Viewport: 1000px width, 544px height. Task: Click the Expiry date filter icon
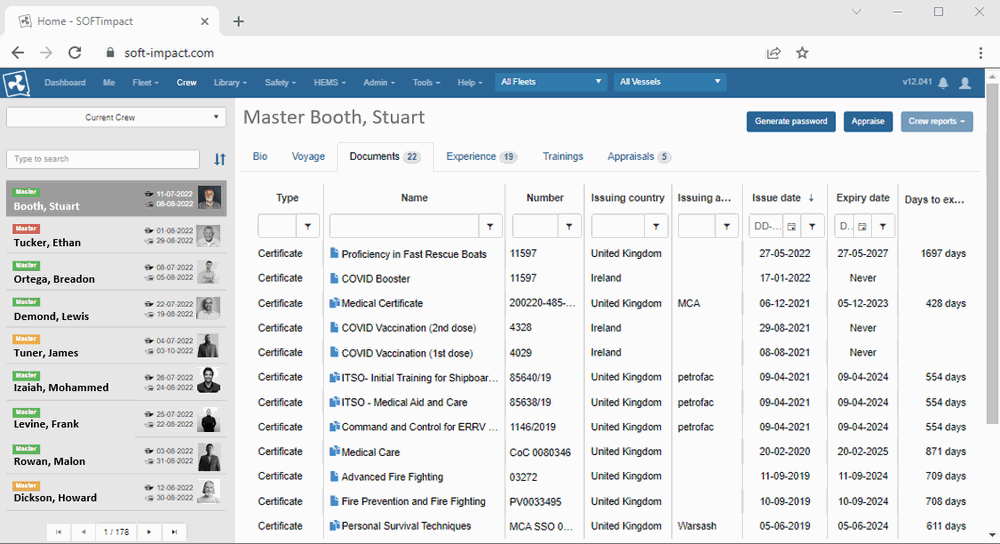point(883,226)
